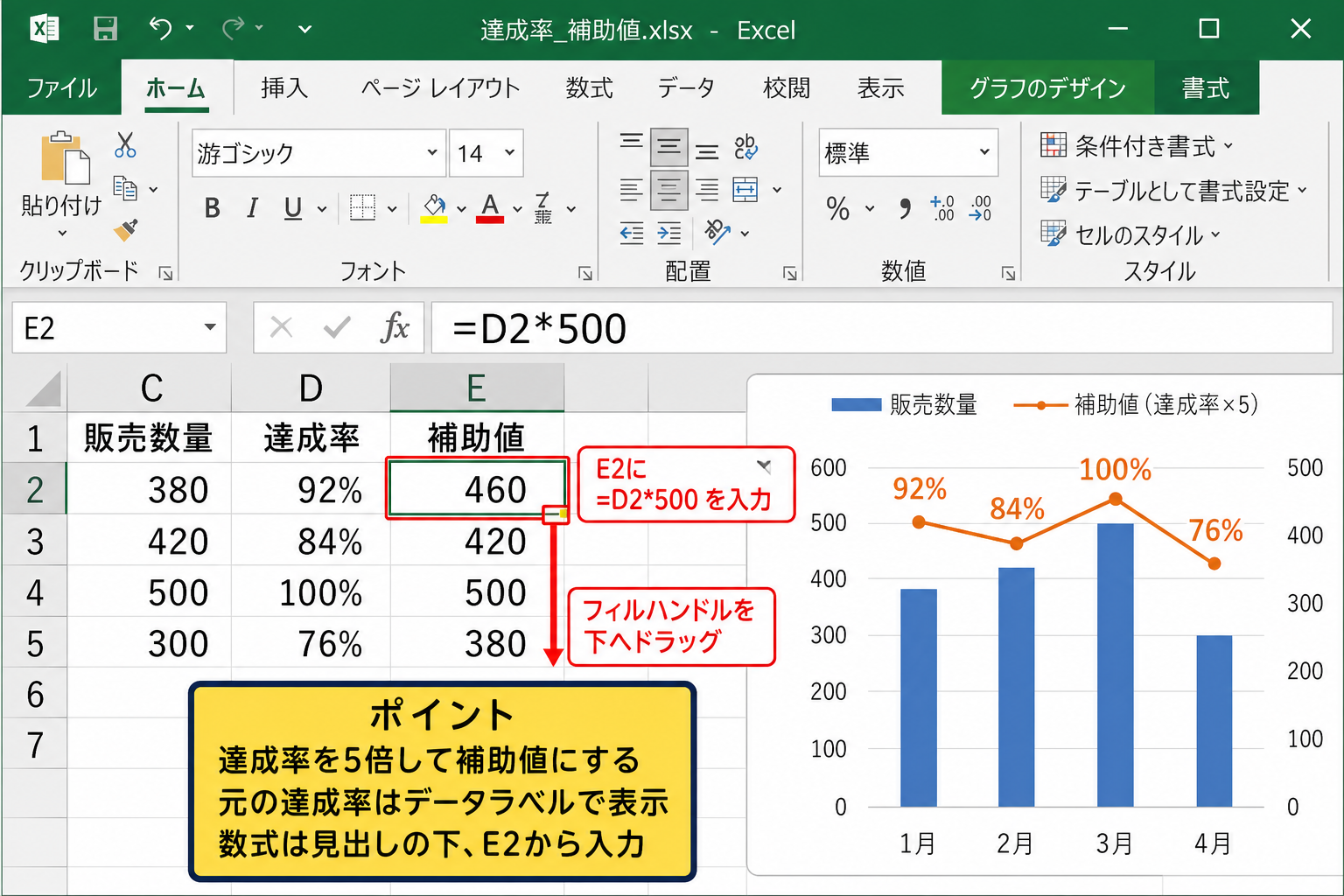
Task: Expand the Name Box dropdown arrow
Action: pyautogui.click(x=210, y=327)
